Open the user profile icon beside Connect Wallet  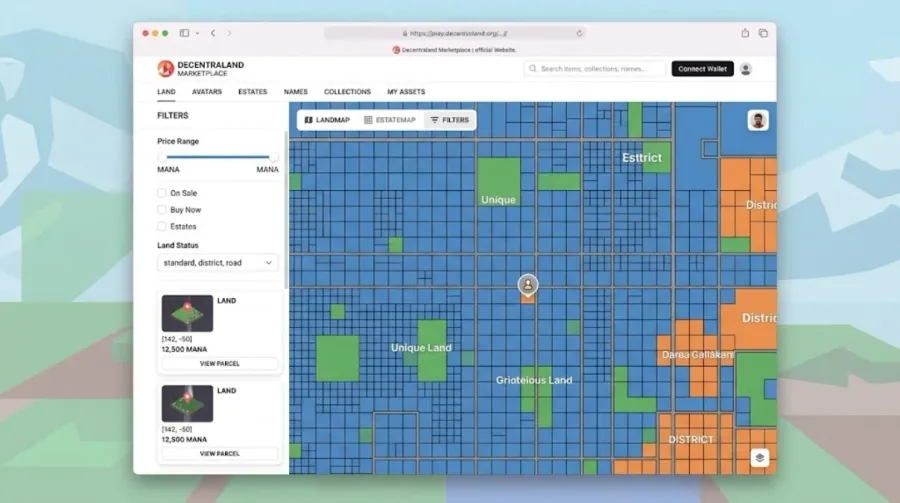[746, 69]
